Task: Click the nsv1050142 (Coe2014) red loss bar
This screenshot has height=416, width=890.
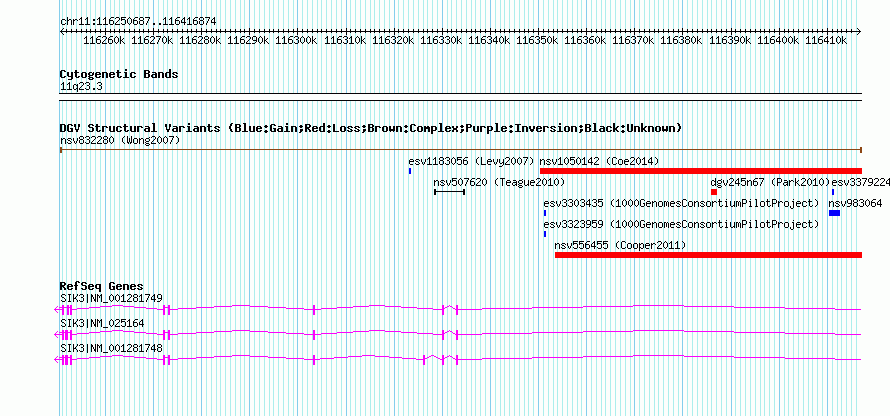Action: 701,171
